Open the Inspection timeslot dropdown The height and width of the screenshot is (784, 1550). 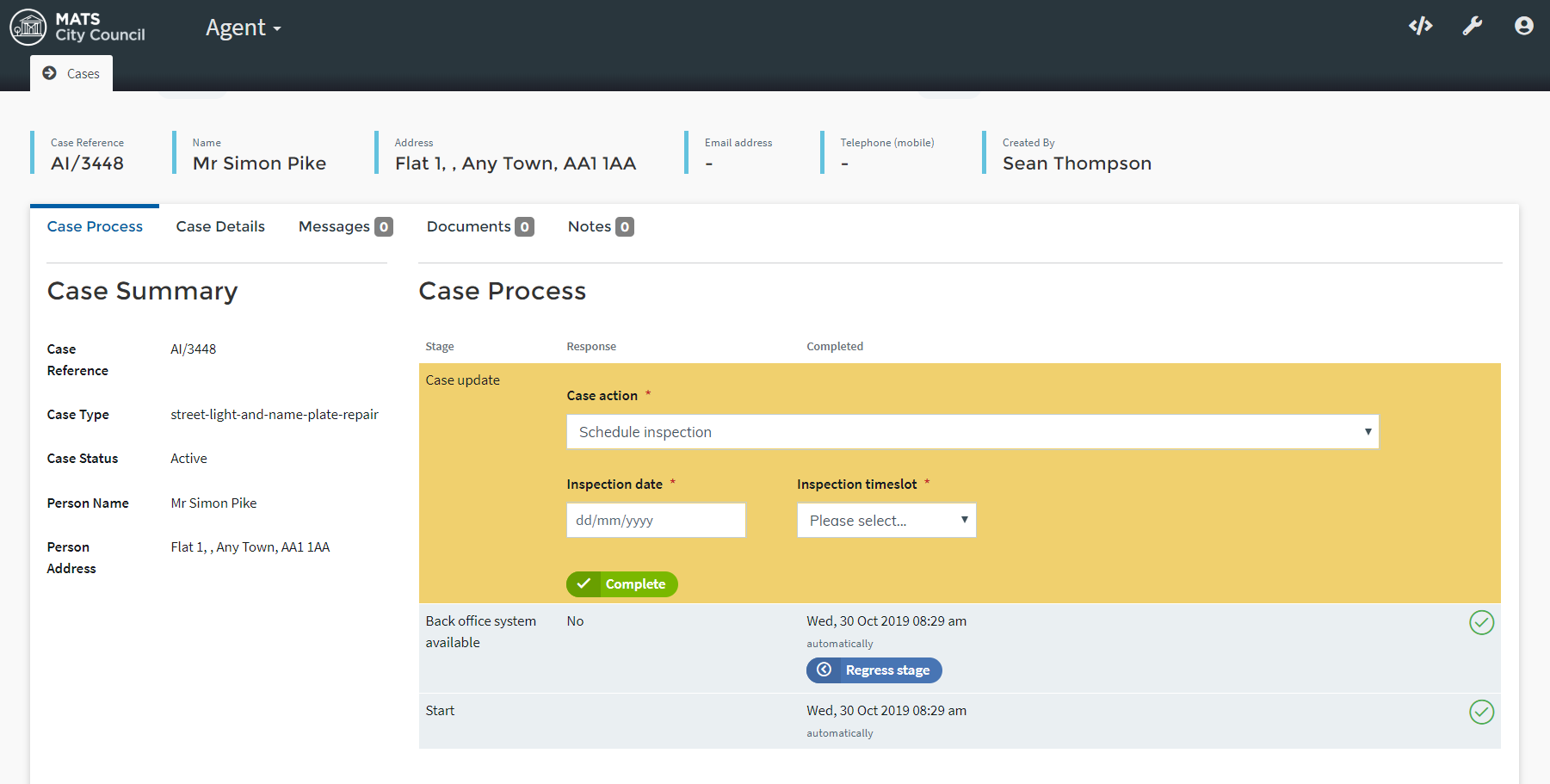(x=886, y=521)
